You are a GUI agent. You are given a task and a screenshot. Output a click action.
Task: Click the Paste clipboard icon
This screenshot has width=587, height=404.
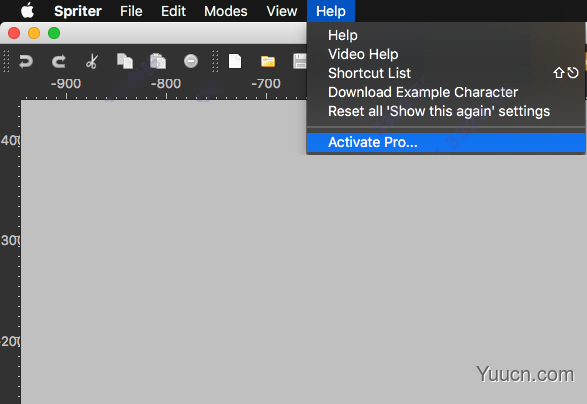pyautogui.click(x=158, y=61)
